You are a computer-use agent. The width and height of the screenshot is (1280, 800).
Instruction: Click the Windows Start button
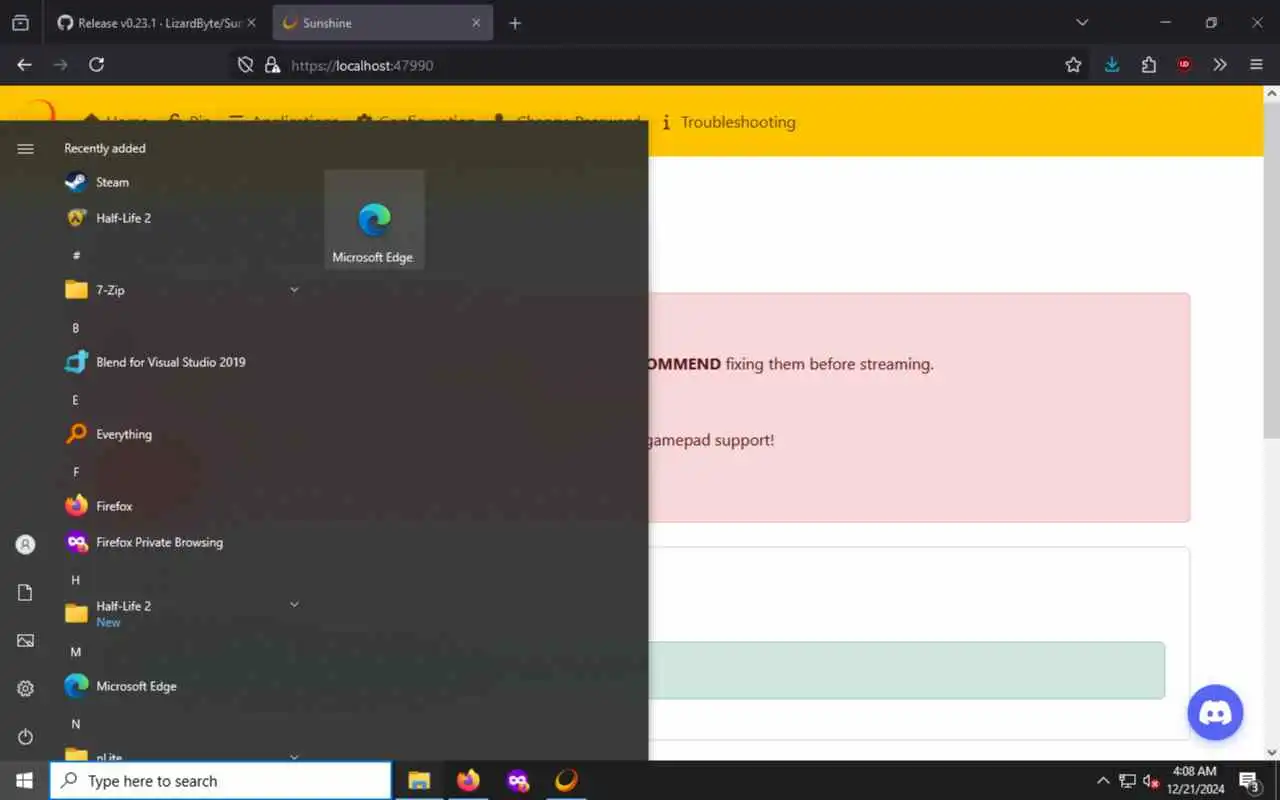tap(24, 781)
